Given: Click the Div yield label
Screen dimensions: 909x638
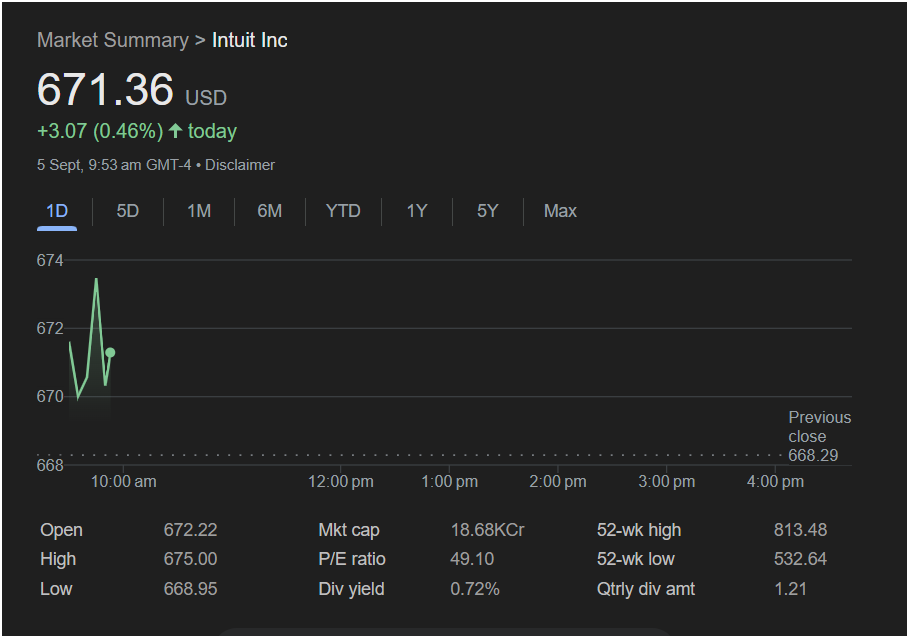Looking at the screenshot, I should tap(351, 589).
